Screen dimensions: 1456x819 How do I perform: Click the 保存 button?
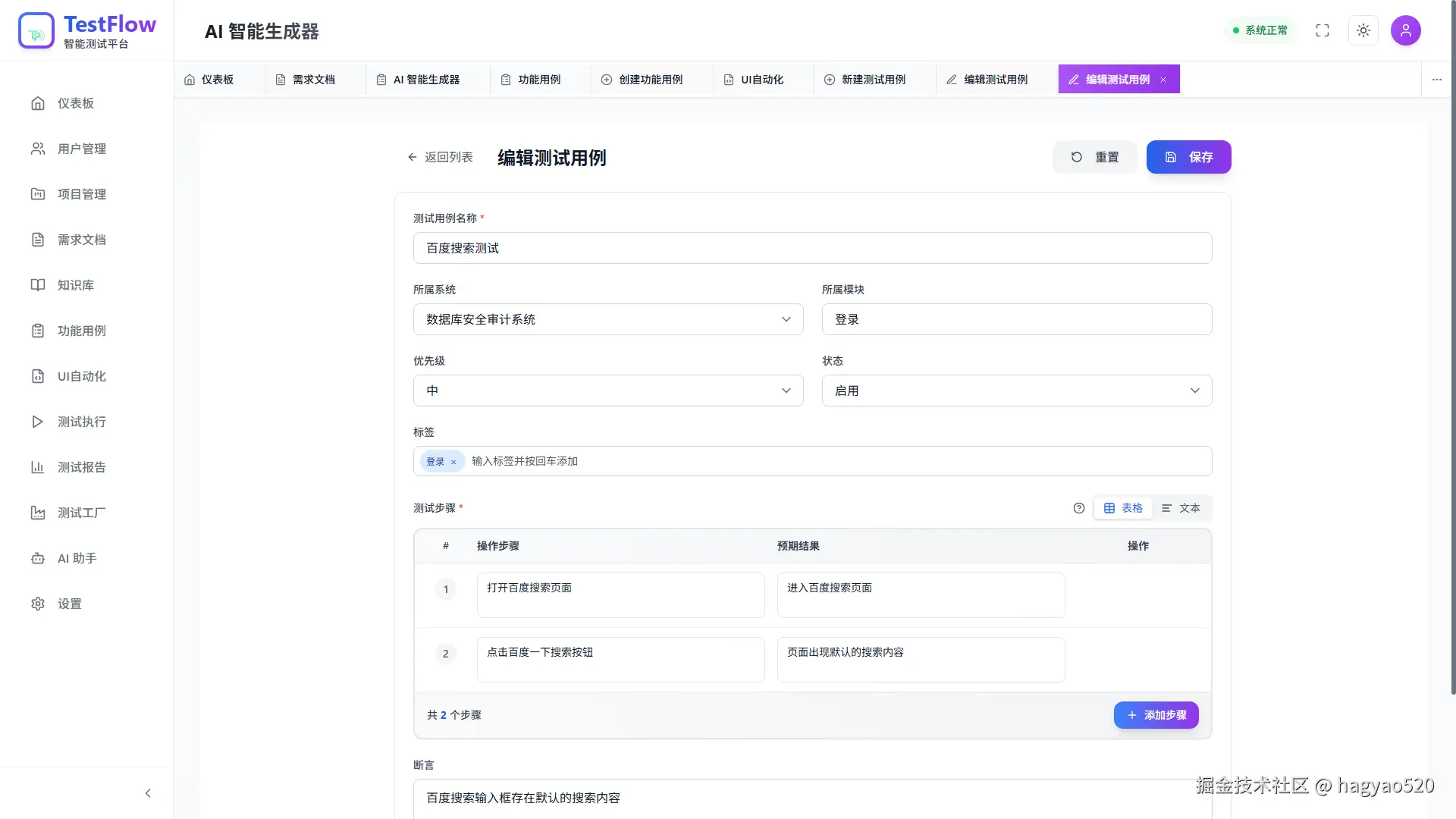tap(1188, 157)
